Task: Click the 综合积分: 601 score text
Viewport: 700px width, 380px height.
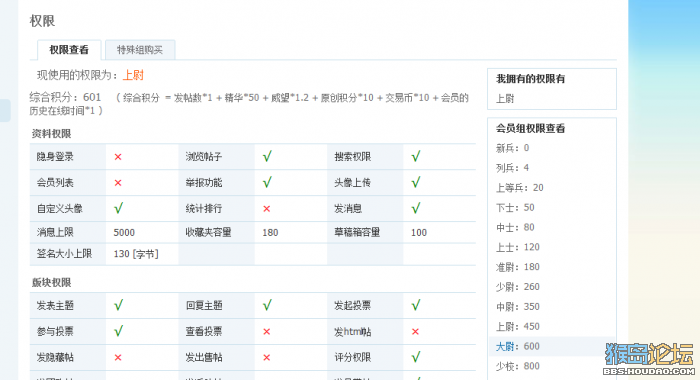Action: pyautogui.click(x=65, y=97)
